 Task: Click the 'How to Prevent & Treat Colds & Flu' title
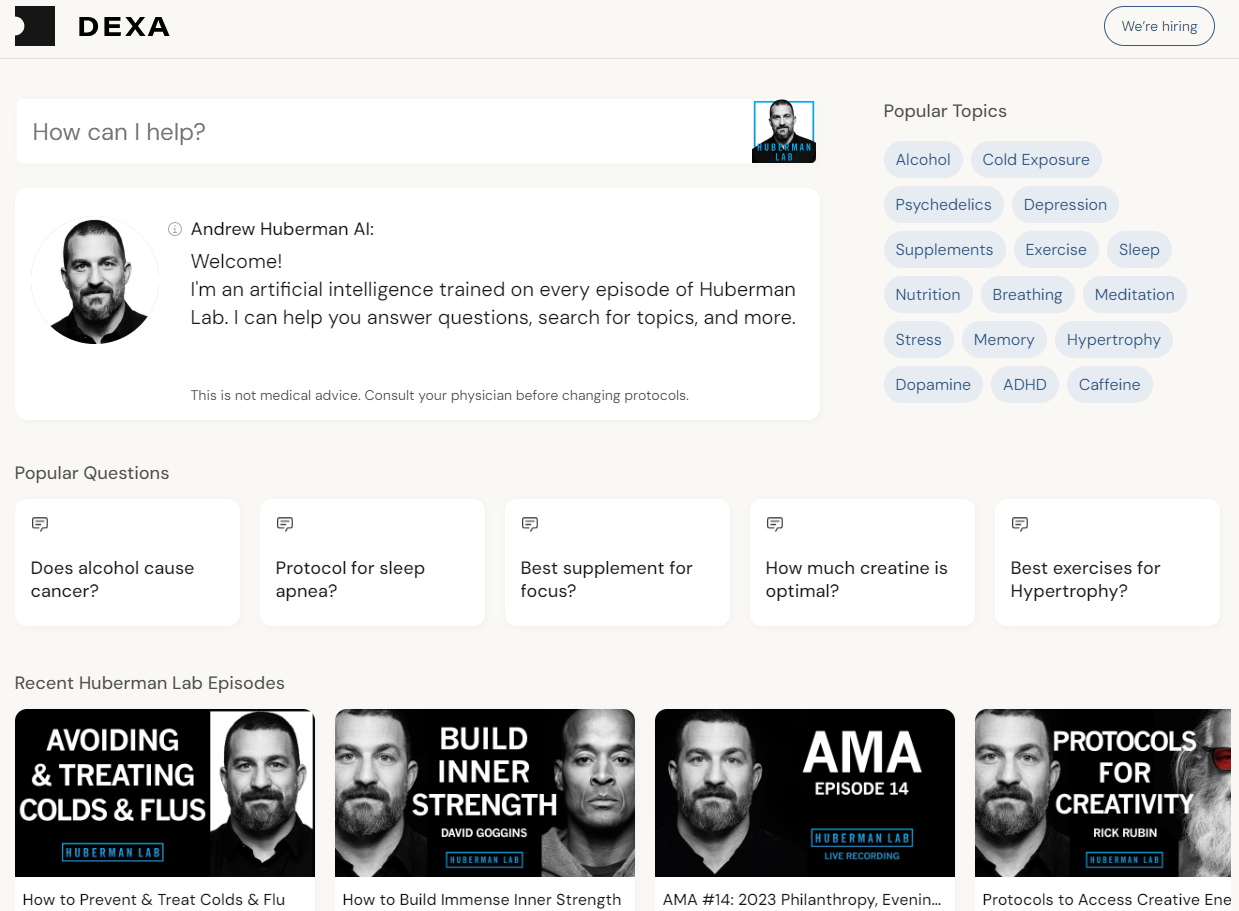[154, 900]
